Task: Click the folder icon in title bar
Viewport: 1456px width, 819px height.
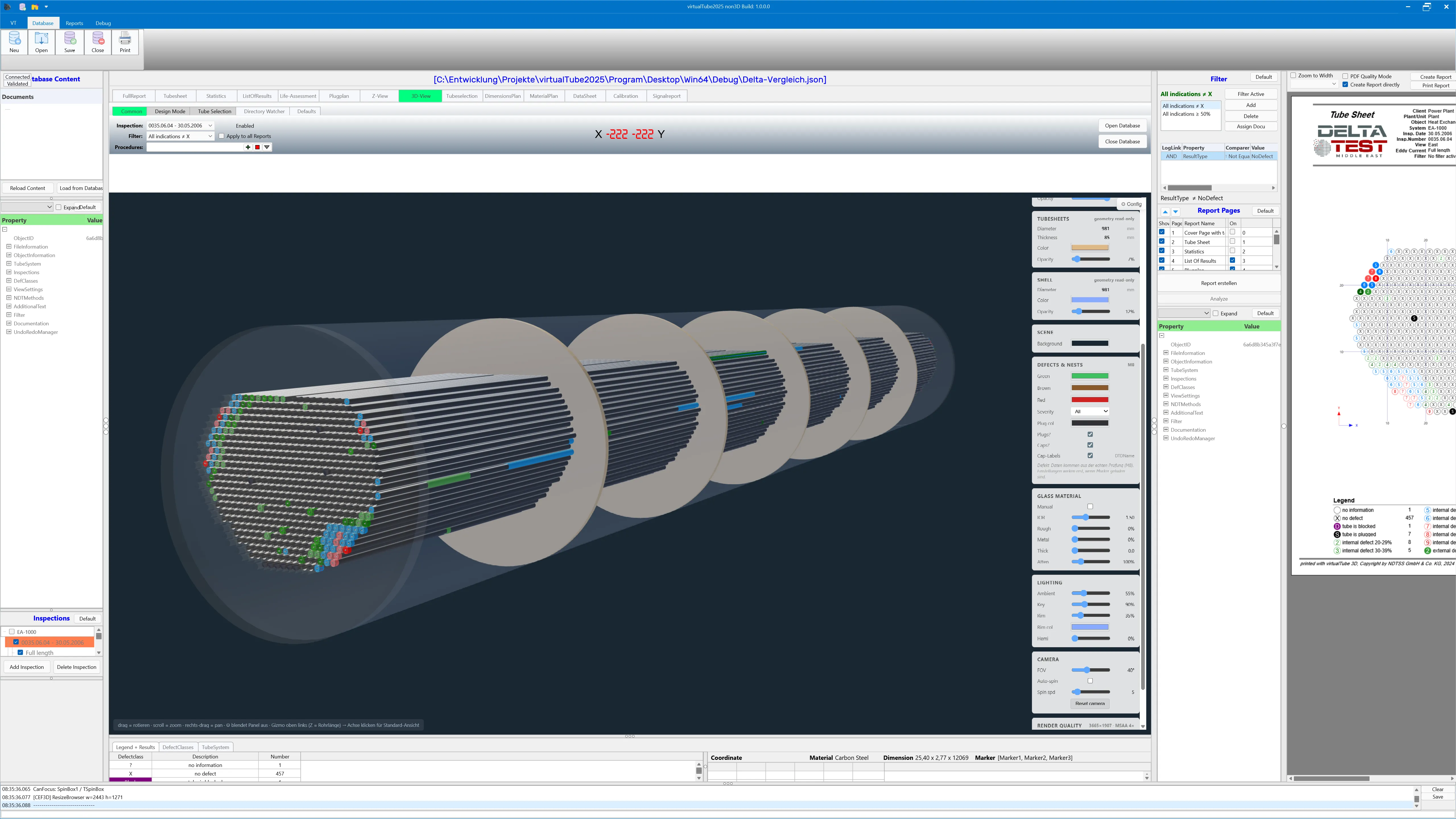Action: 34,7
